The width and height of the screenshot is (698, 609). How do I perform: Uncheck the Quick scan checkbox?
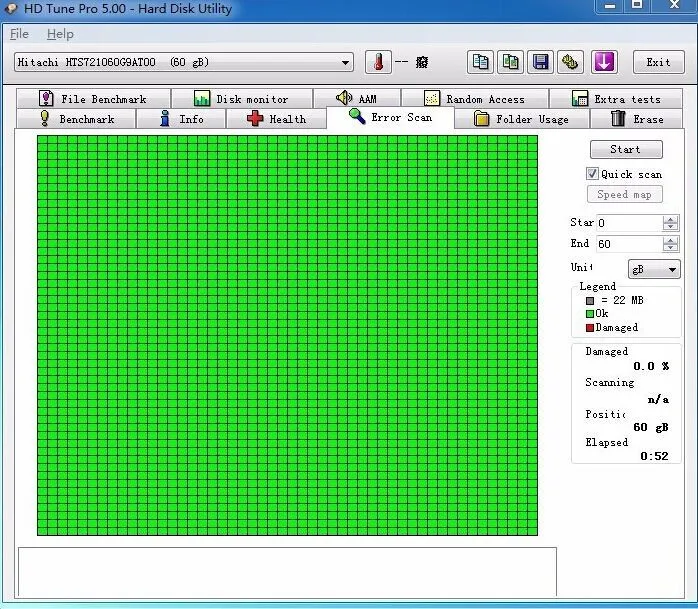[592, 174]
